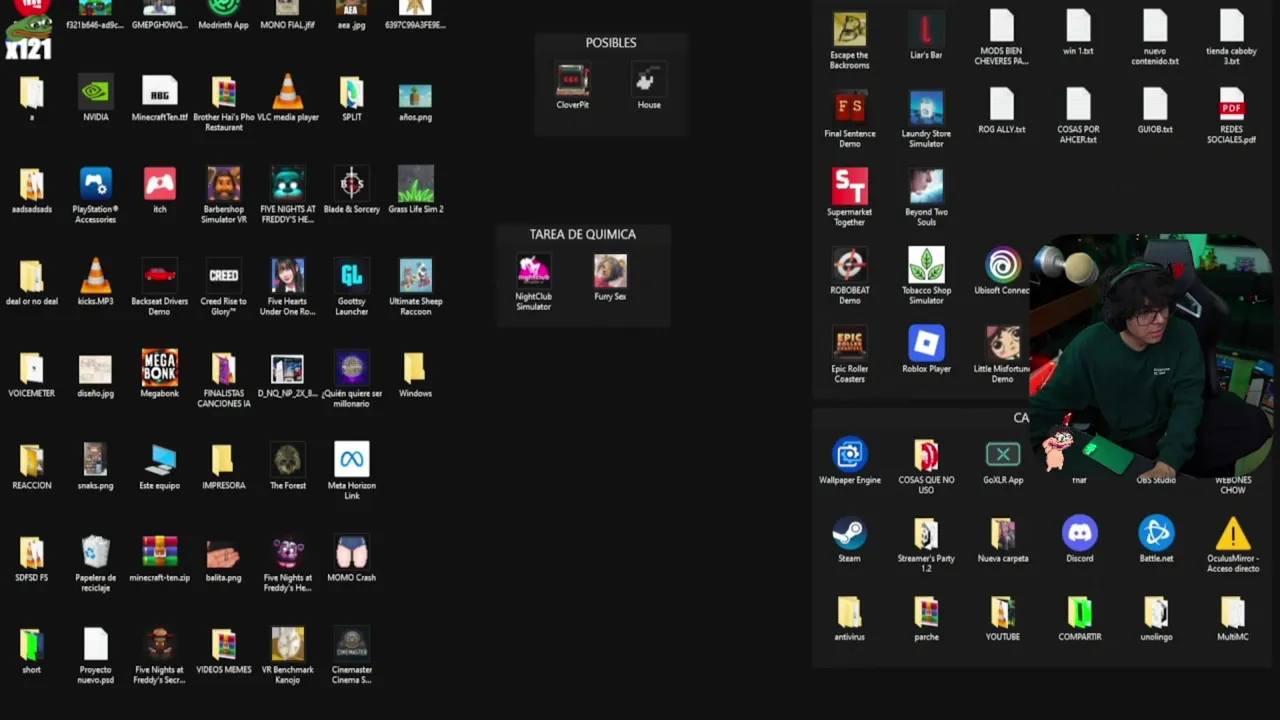Launch Tobacco Shop Simulator icon
This screenshot has height=720, width=1280.
tap(926, 265)
